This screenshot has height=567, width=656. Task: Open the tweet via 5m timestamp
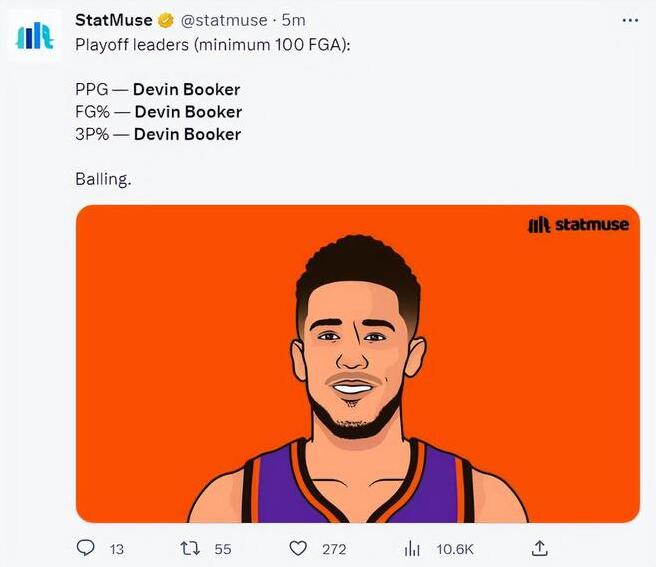pos(293,21)
